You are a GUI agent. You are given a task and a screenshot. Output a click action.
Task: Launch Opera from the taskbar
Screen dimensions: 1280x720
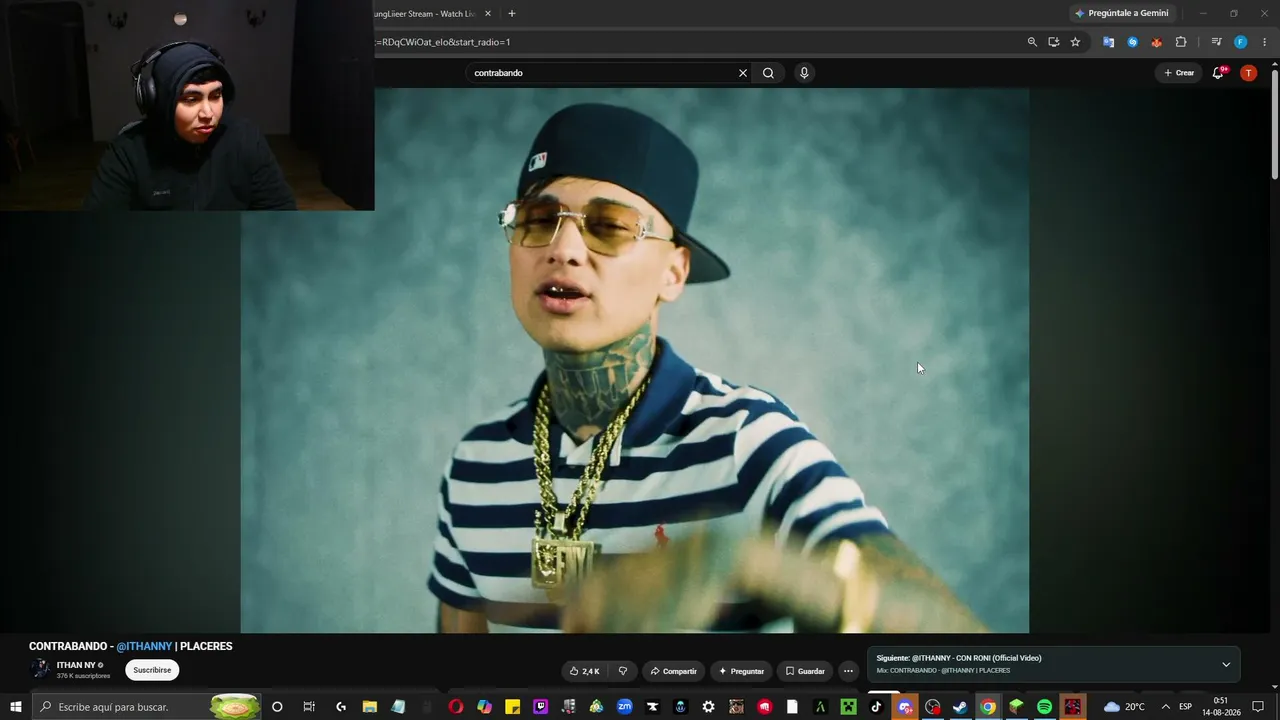456,707
